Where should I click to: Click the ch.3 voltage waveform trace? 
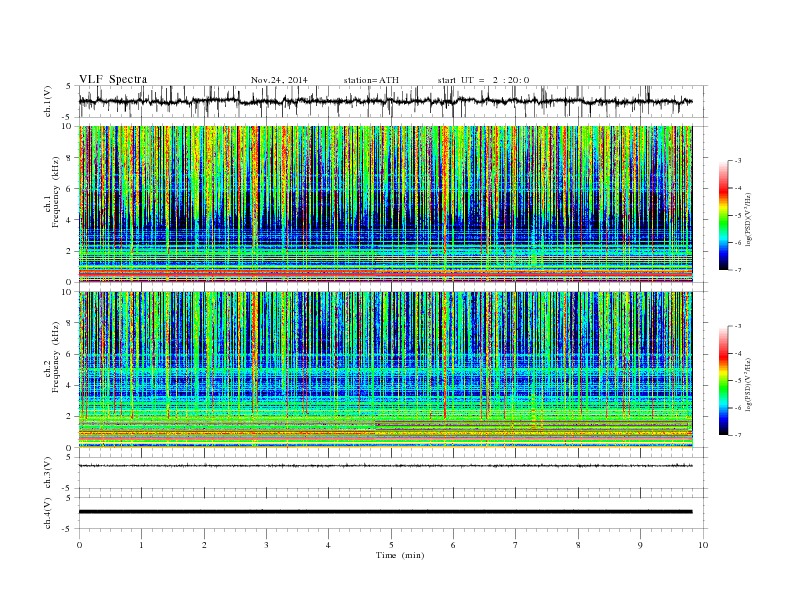click(x=385, y=466)
